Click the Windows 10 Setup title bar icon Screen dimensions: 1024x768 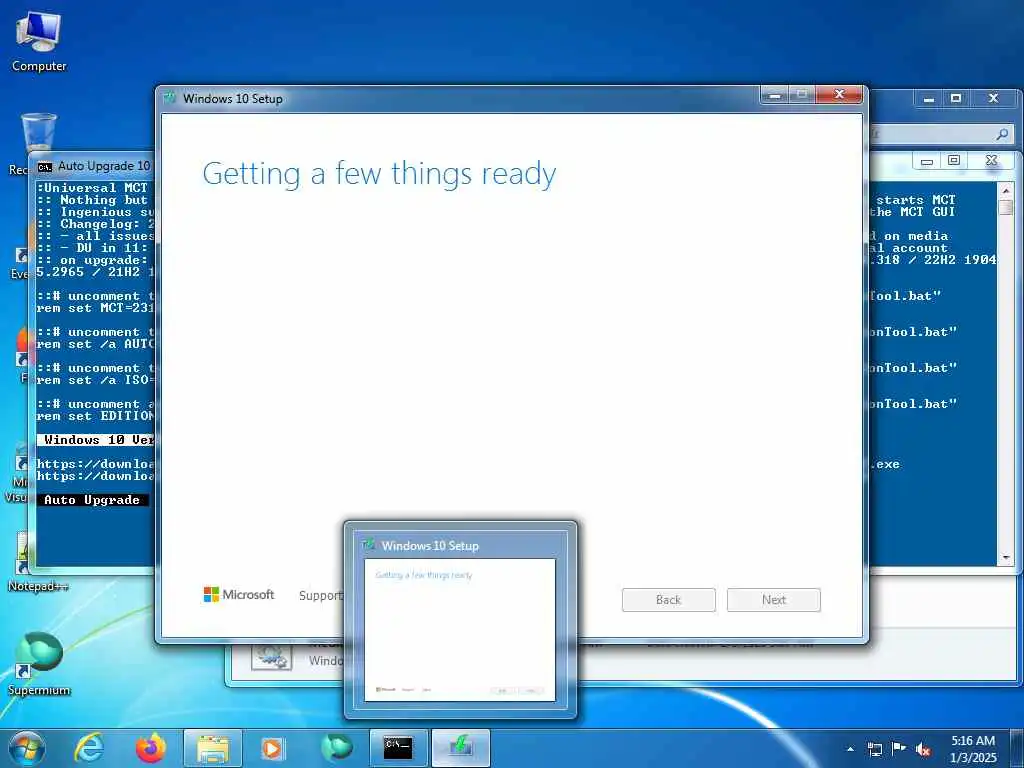click(170, 98)
